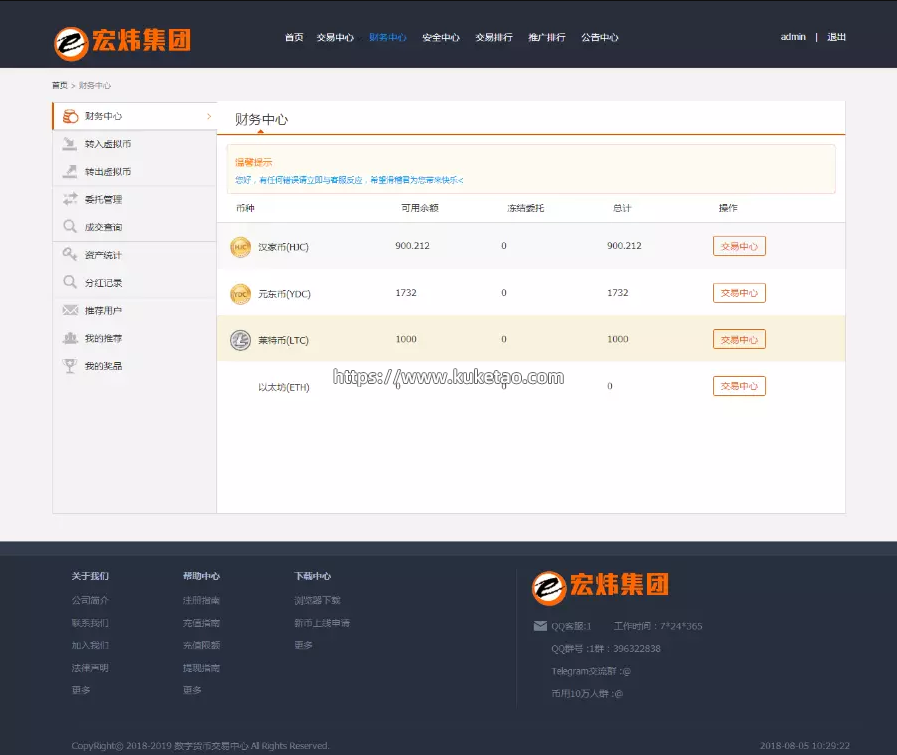The image size is (897, 755).
Task: Open 浏览器下载 link in the footer
Action: [317, 600]
